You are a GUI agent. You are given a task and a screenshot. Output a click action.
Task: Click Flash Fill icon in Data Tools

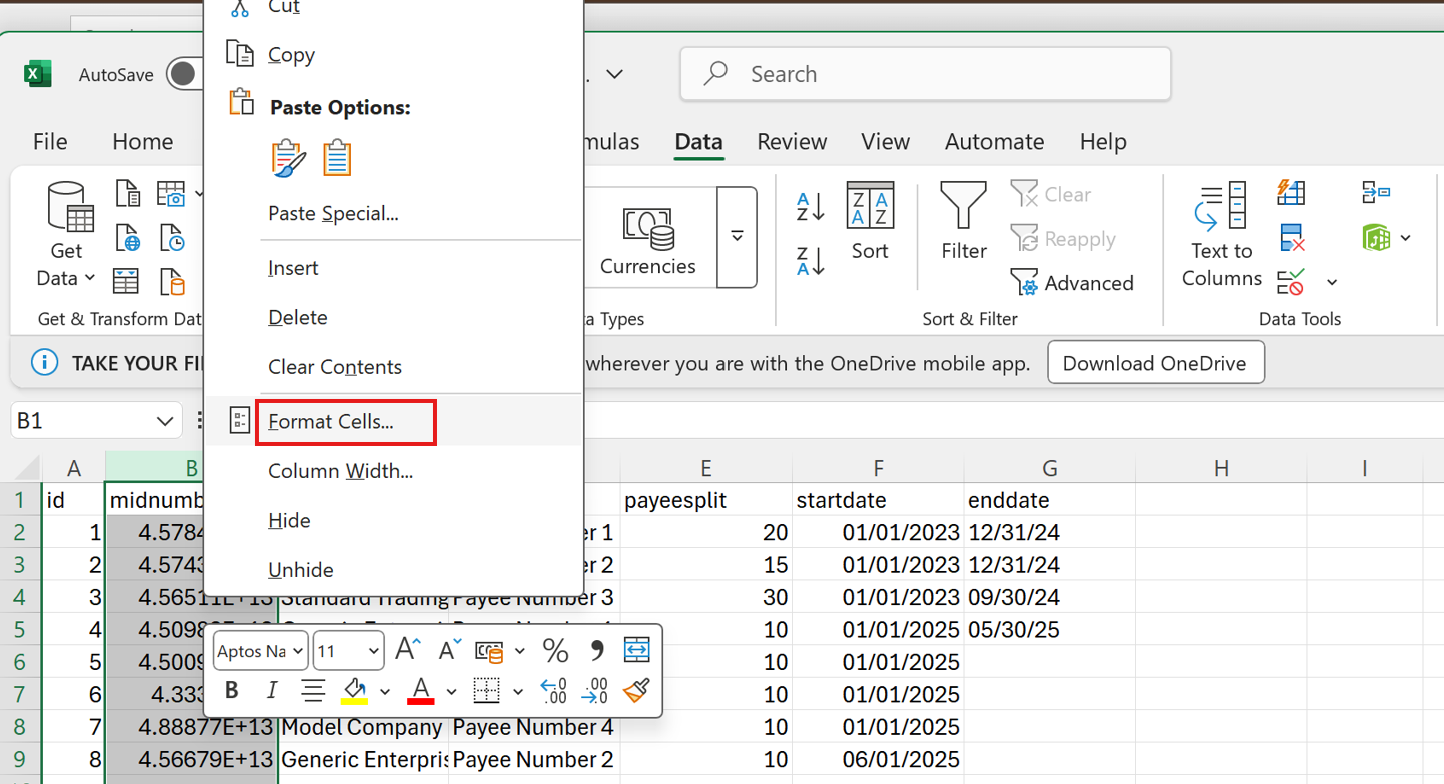(x=1291, y=192)
